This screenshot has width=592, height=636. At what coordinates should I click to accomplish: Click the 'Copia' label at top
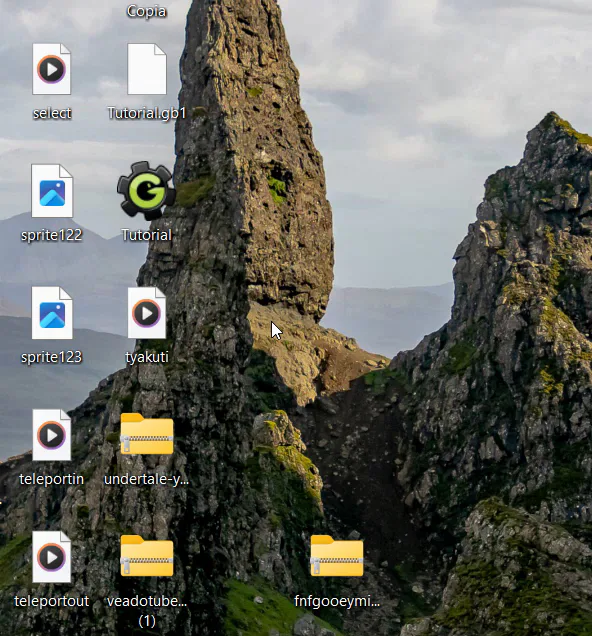(146, 11)
